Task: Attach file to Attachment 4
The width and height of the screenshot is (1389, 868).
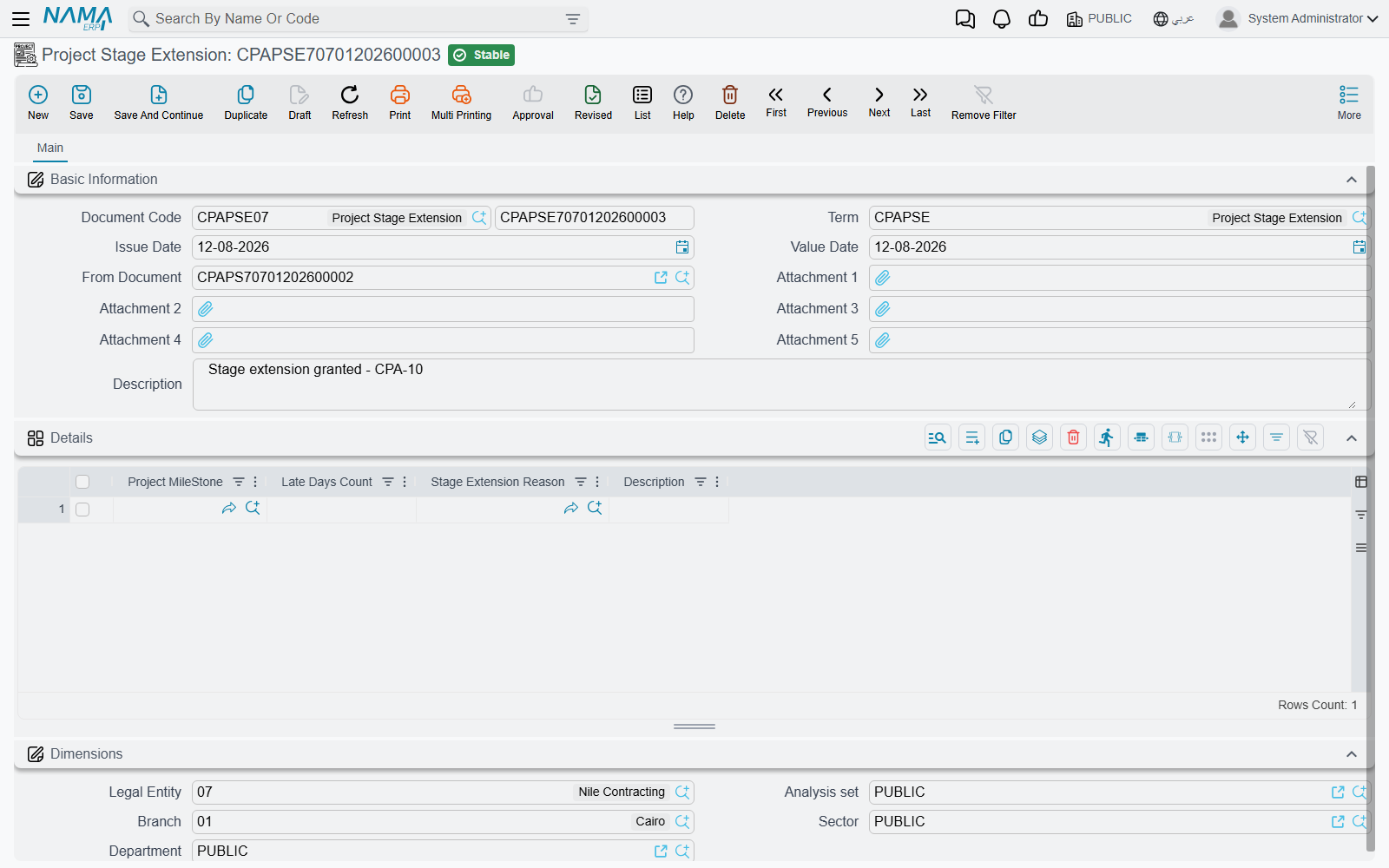Action: [x=206, y=340]
